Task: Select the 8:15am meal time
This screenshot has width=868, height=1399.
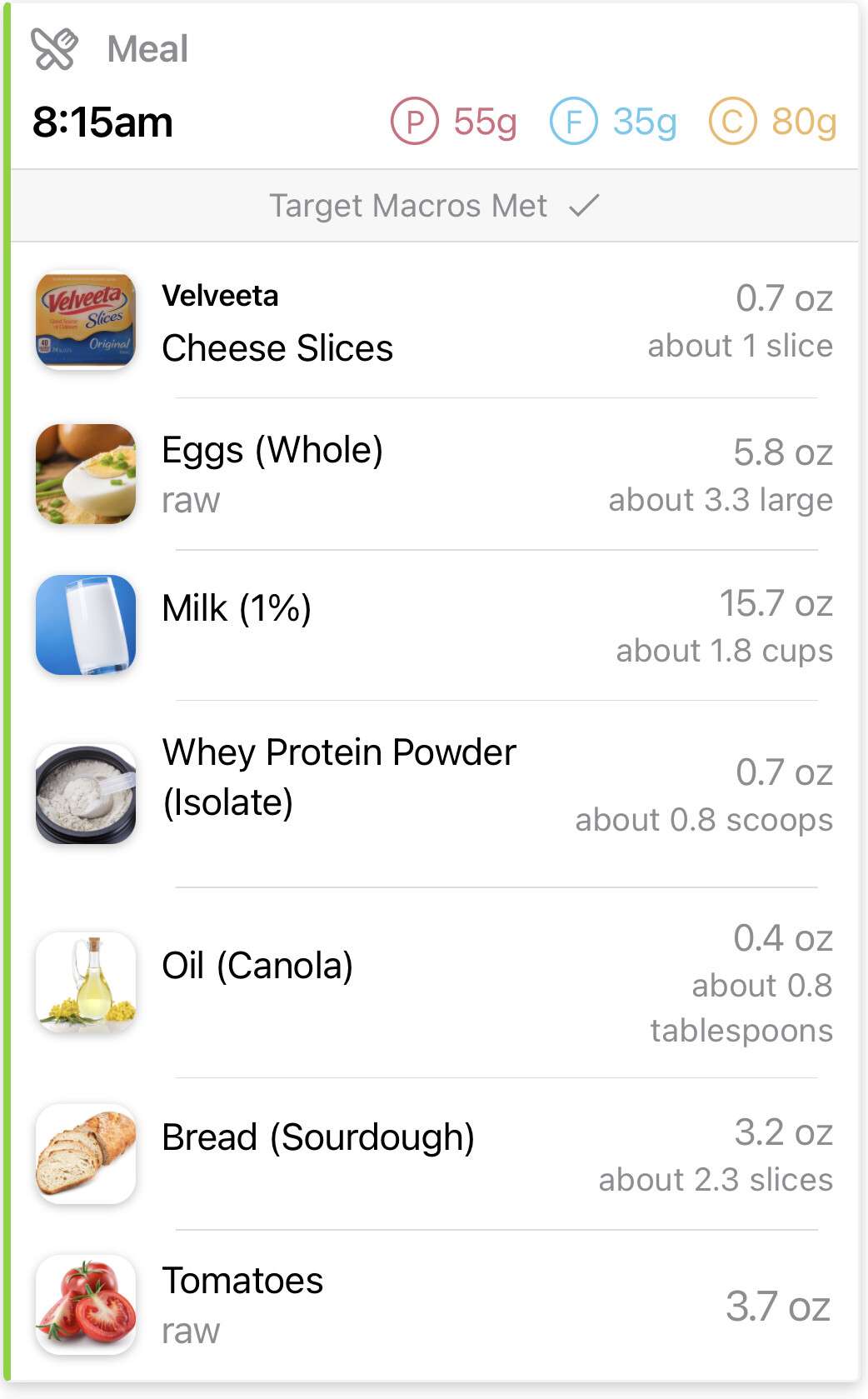Action: pyautogui.click(x=102, y=122)
